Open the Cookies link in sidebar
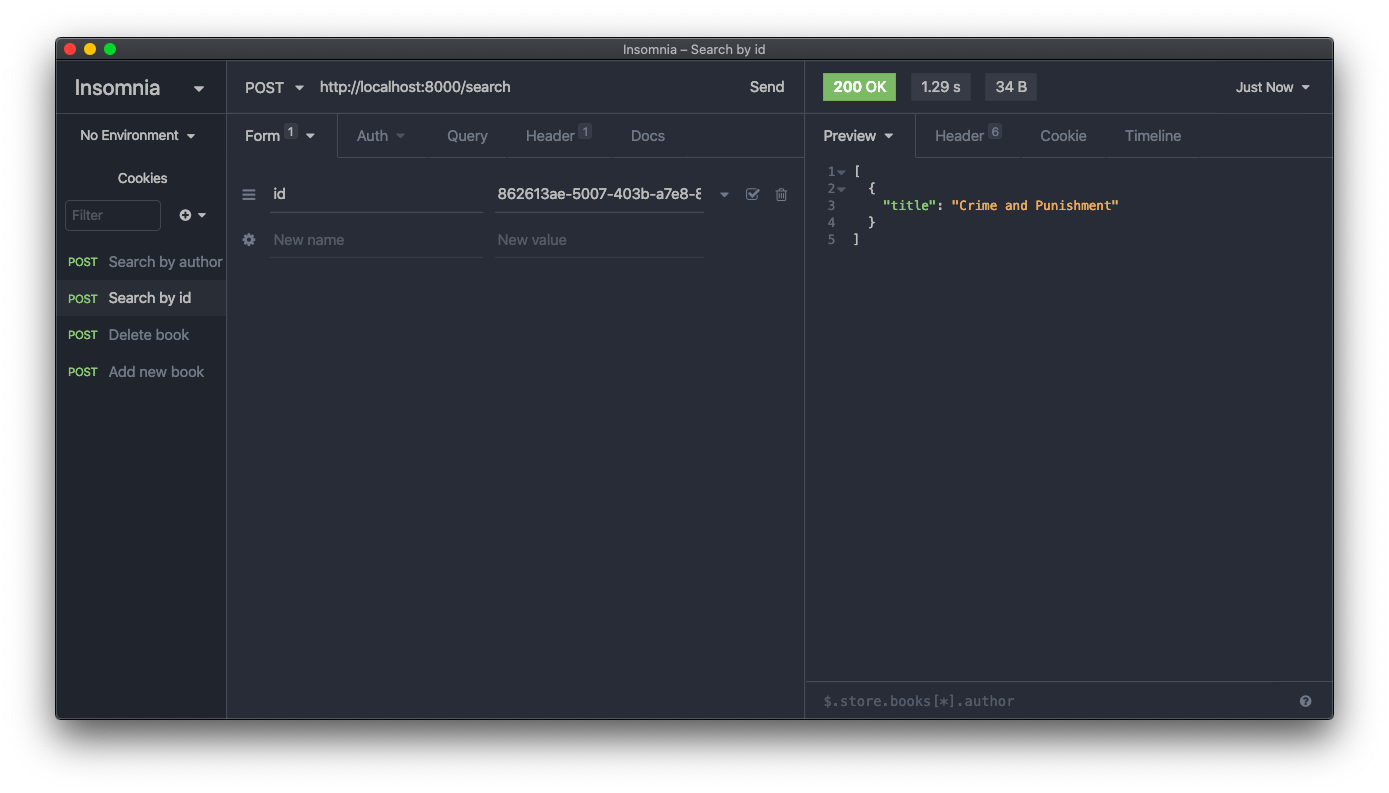This screenshot has width=1389, height=793. (142, 178)
